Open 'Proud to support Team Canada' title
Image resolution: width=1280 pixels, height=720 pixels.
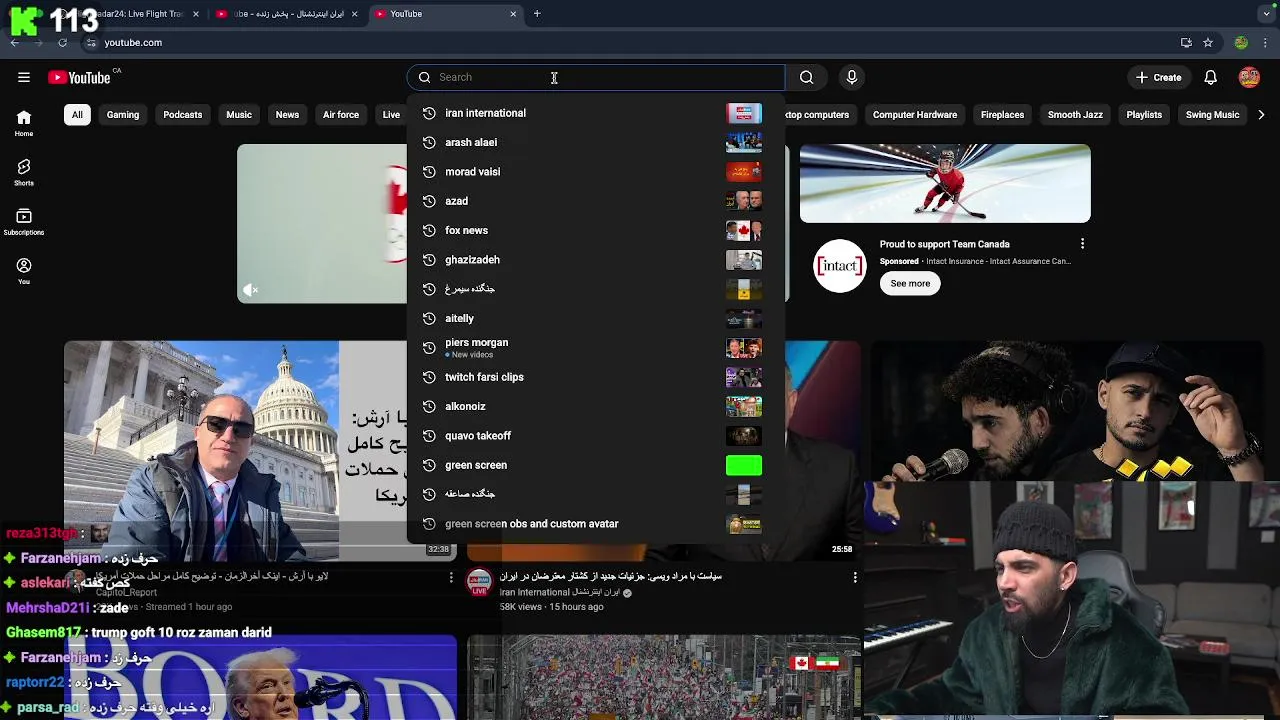pyautogui.click(x=944, y=244)
